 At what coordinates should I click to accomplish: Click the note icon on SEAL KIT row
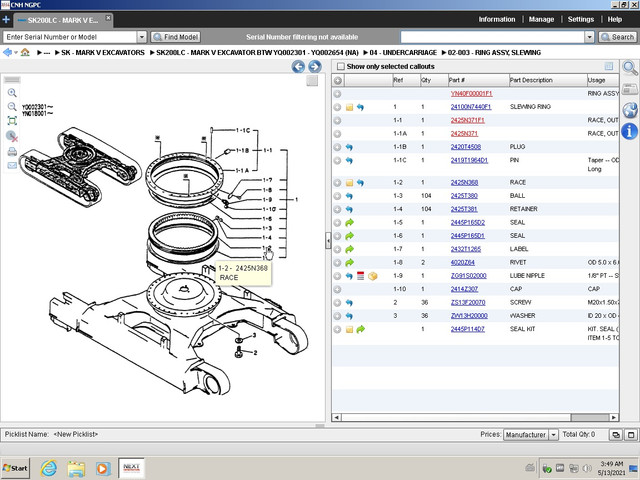click(x=349, y=329)
